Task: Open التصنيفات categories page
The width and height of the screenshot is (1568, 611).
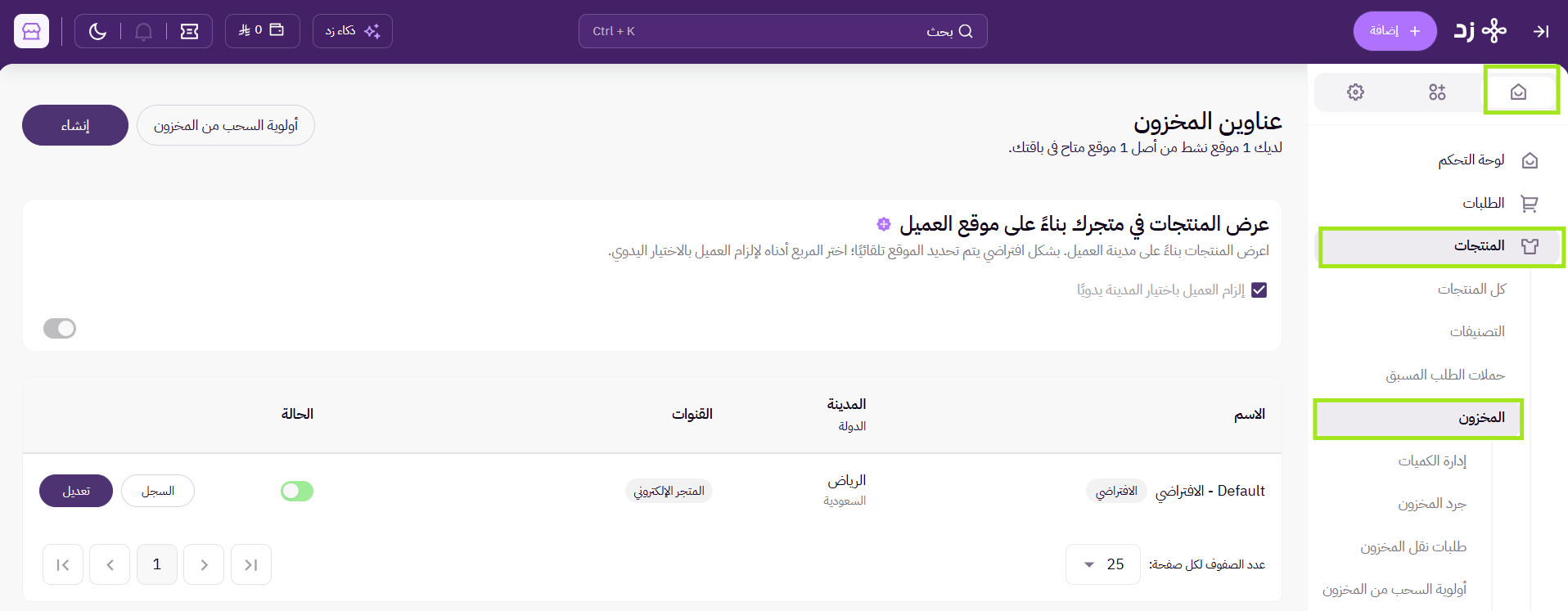Action: [1477, 331]
